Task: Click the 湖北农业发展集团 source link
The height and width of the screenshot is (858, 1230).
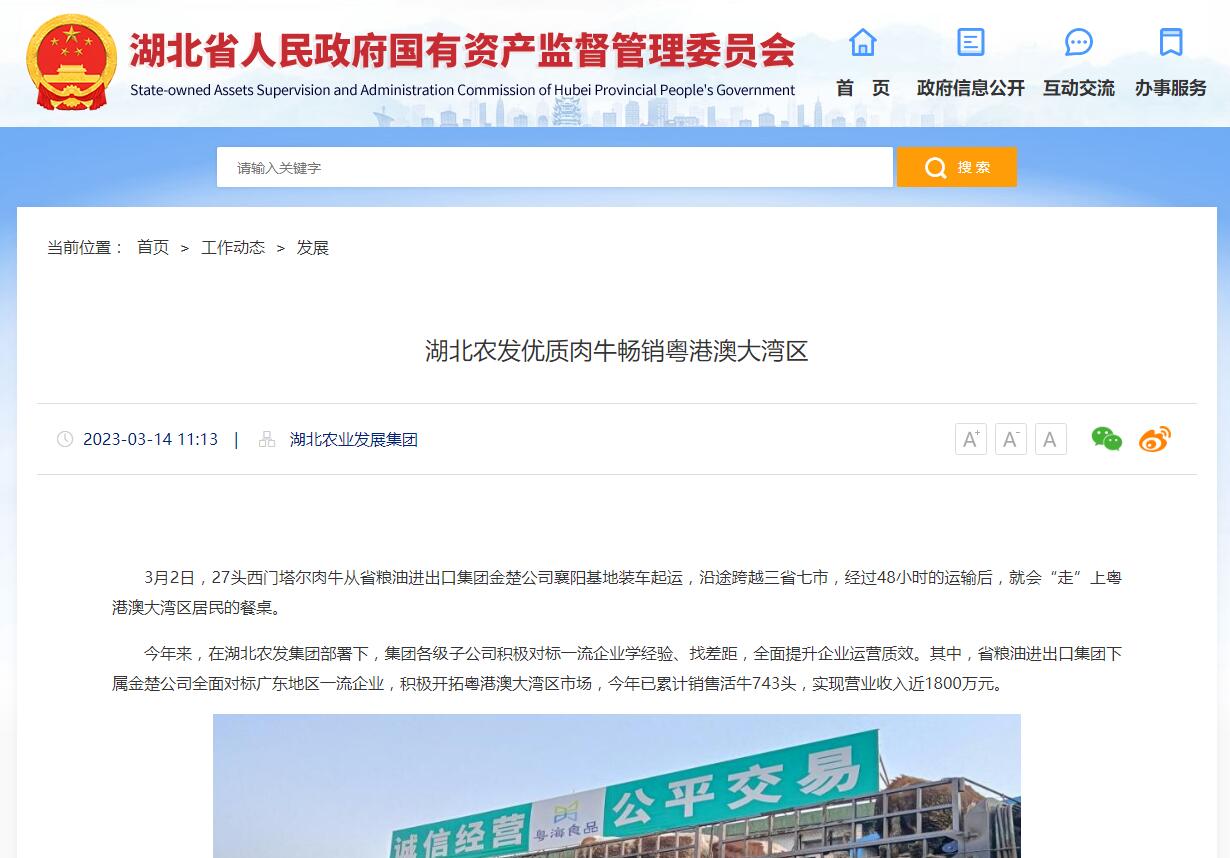Action: [x=354, y=439]
